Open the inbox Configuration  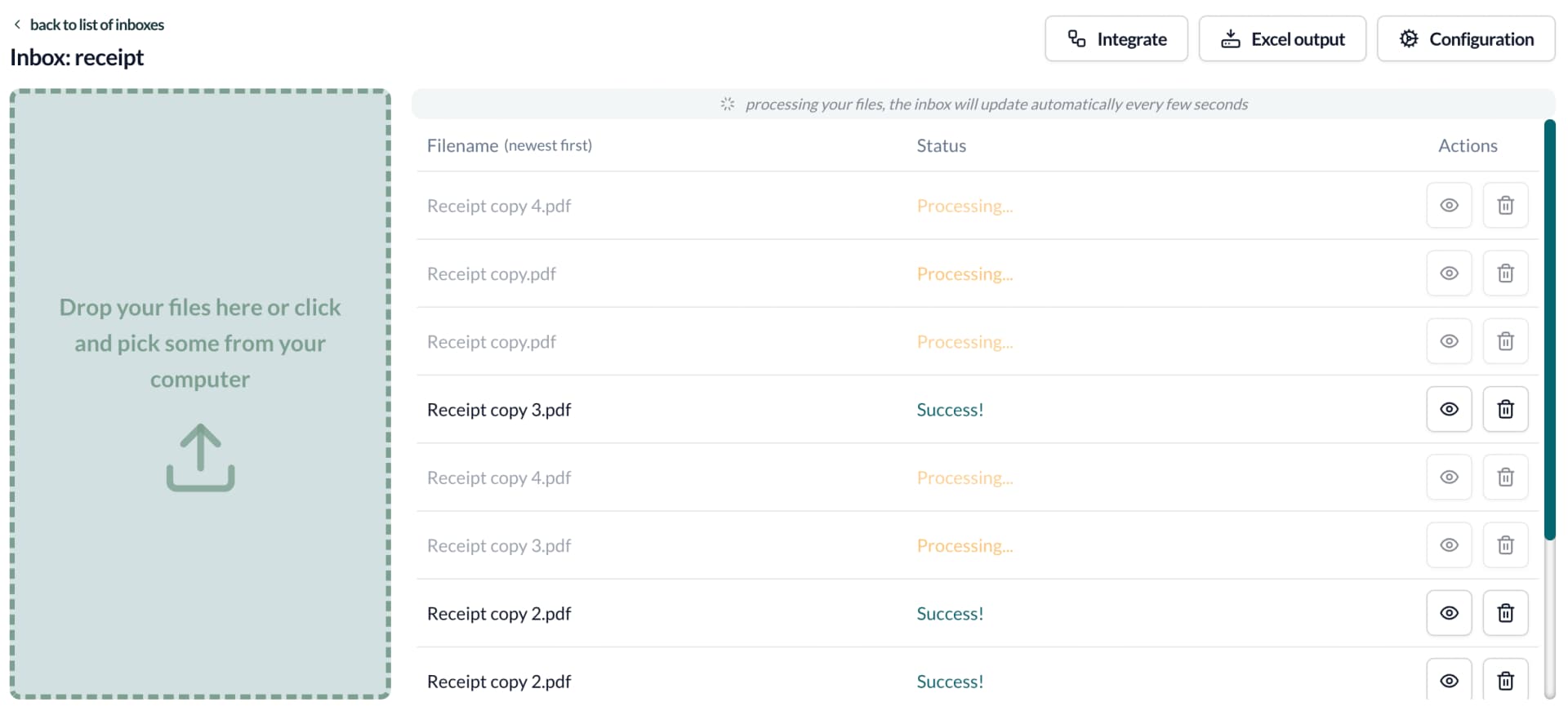coord(1466,39)
